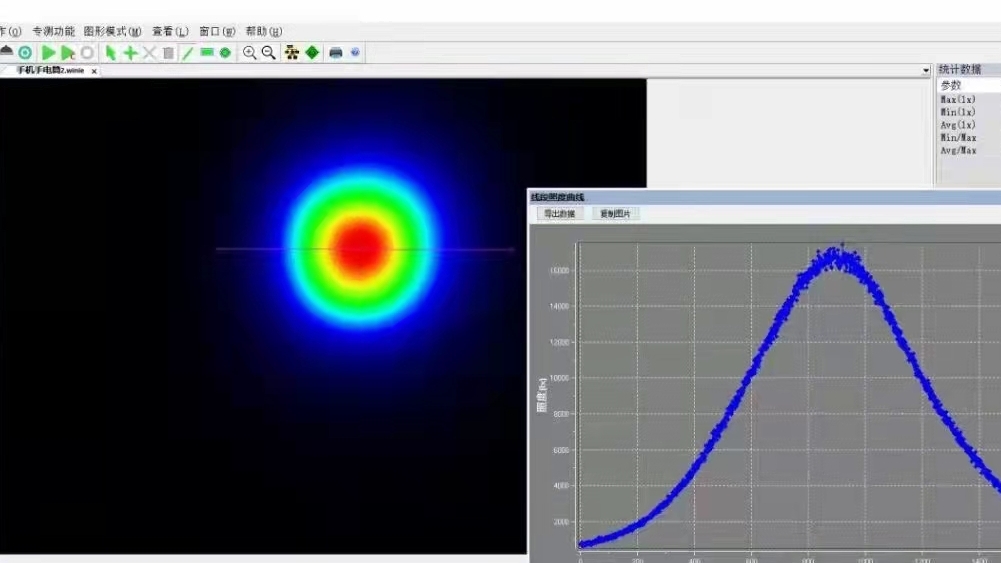Select the green rectangle region tool
Viewport: 1001px width, 563px height.
pos(207,53)
